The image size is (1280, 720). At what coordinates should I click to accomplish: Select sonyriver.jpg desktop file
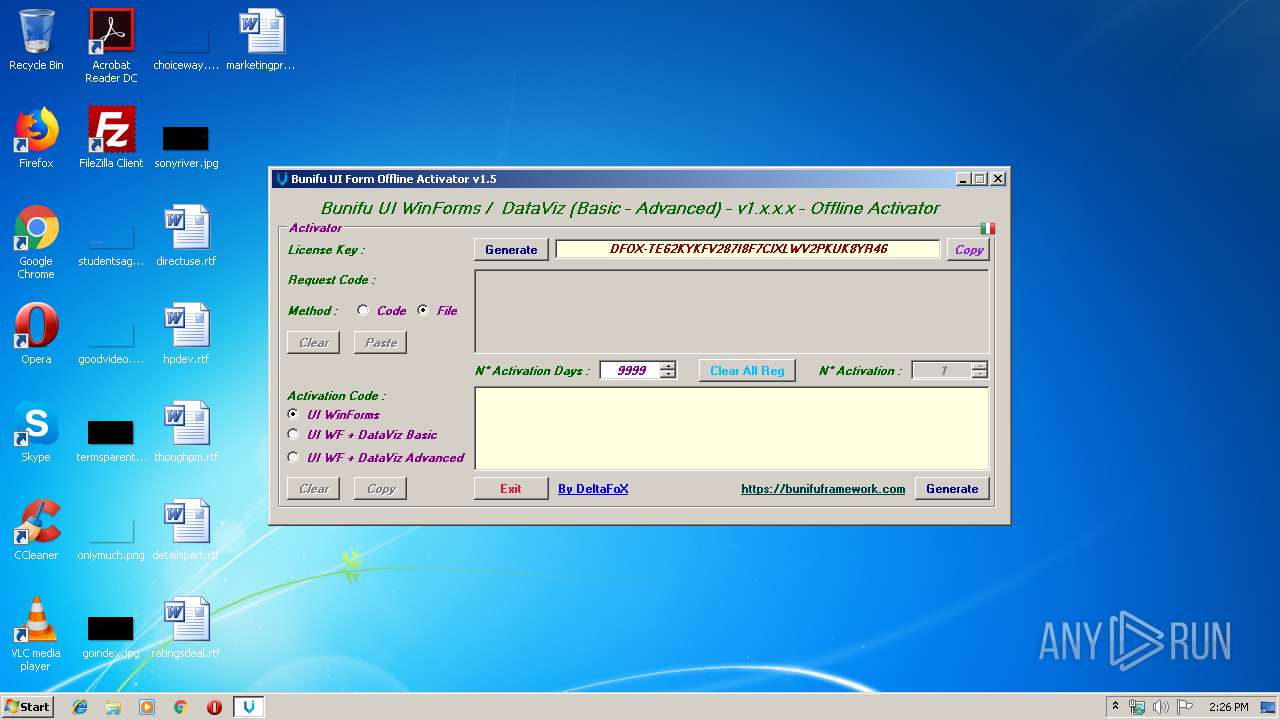tap(186, 145)
